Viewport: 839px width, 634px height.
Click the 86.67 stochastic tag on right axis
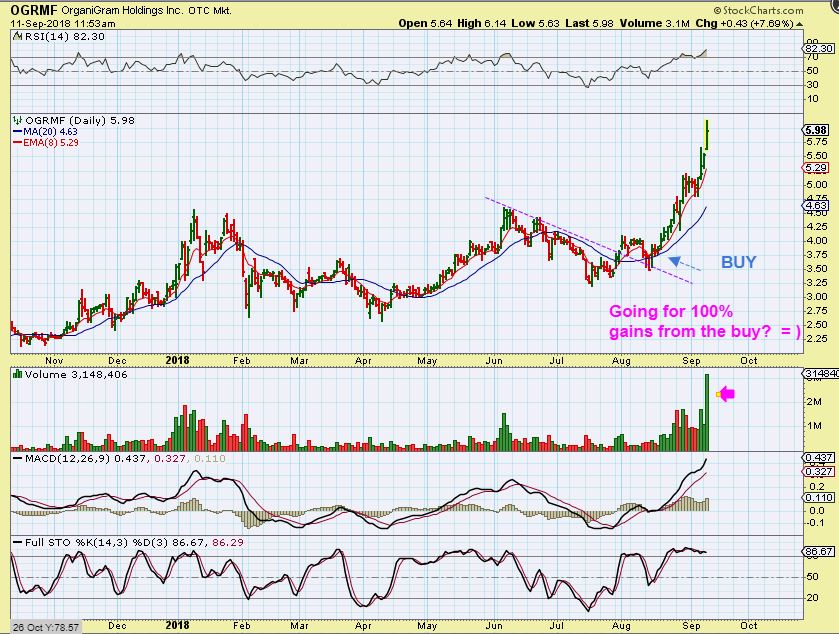(x=819, y=551)
